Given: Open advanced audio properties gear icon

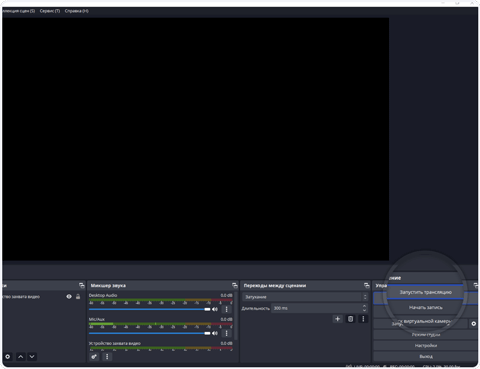Looking at the screenshot, I should pyautogui.click(x=94, y=357).
